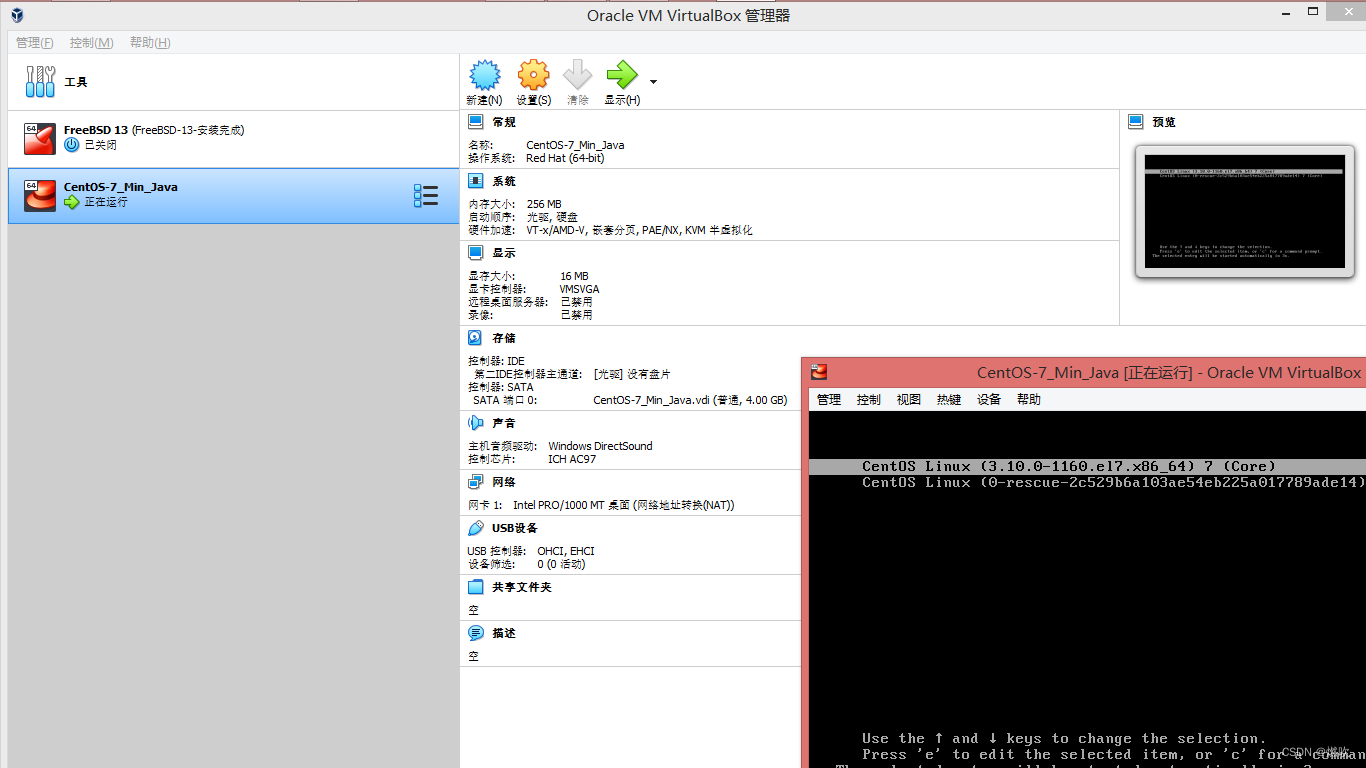Open the 共享文件夹 section heading link
1366x768 pixels.
click(522, 587)
